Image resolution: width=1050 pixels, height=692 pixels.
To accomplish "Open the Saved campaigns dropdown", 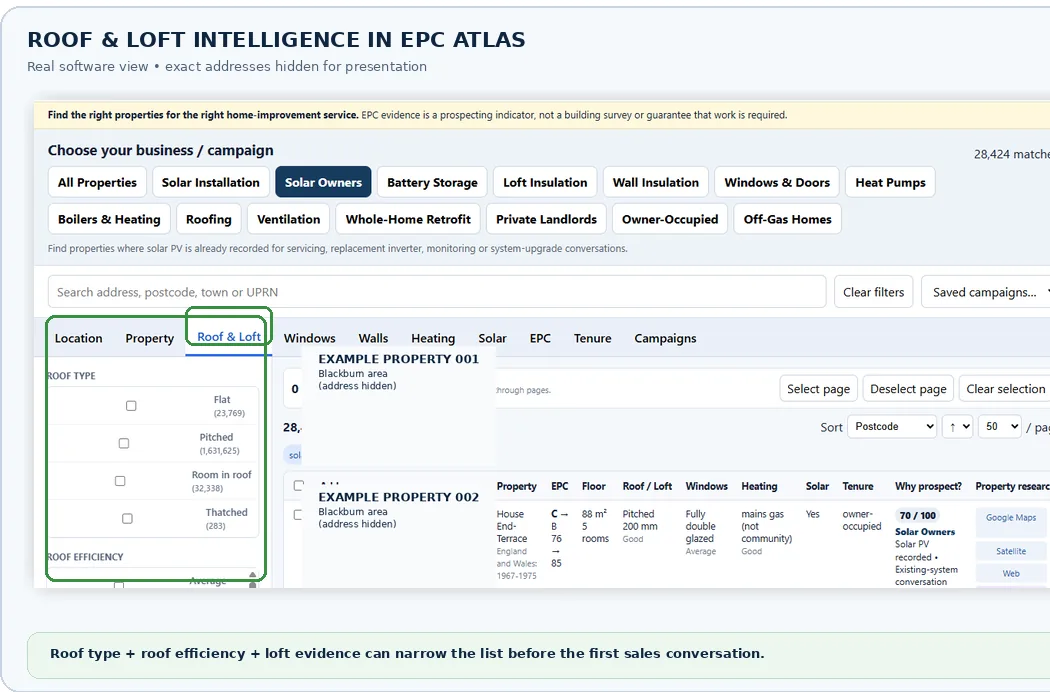I will [986, 292].
